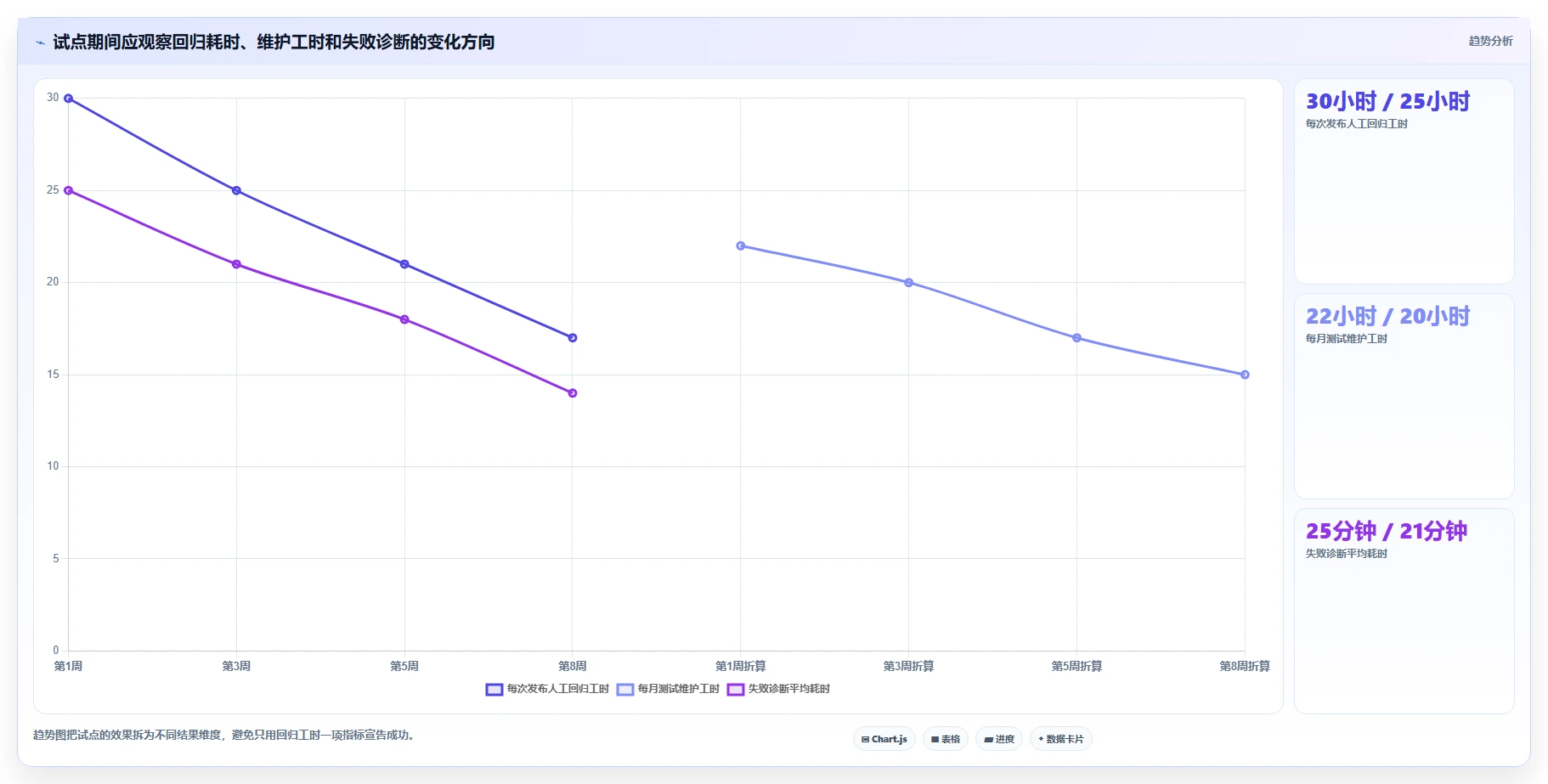
Task: Click x-axis label 第5周折算
Action: 1076,666
